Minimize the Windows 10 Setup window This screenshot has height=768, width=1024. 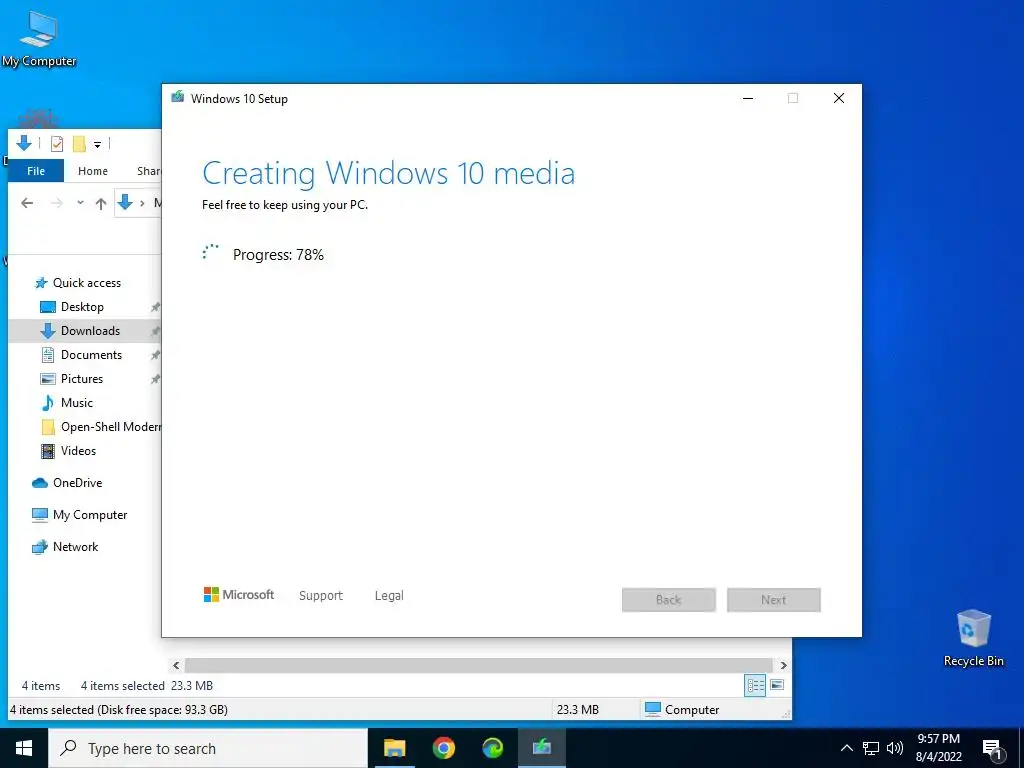(748, 99)
